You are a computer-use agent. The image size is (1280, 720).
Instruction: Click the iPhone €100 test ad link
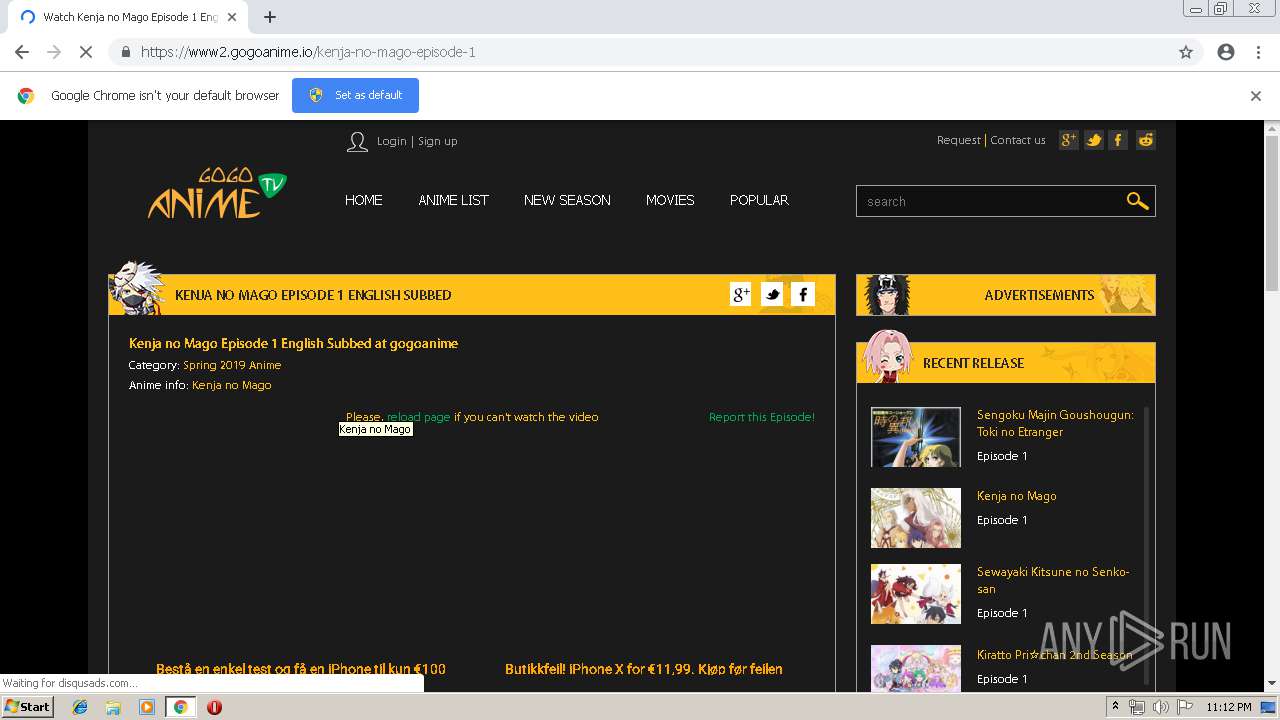pyautogui.click(x=301, y=669)
